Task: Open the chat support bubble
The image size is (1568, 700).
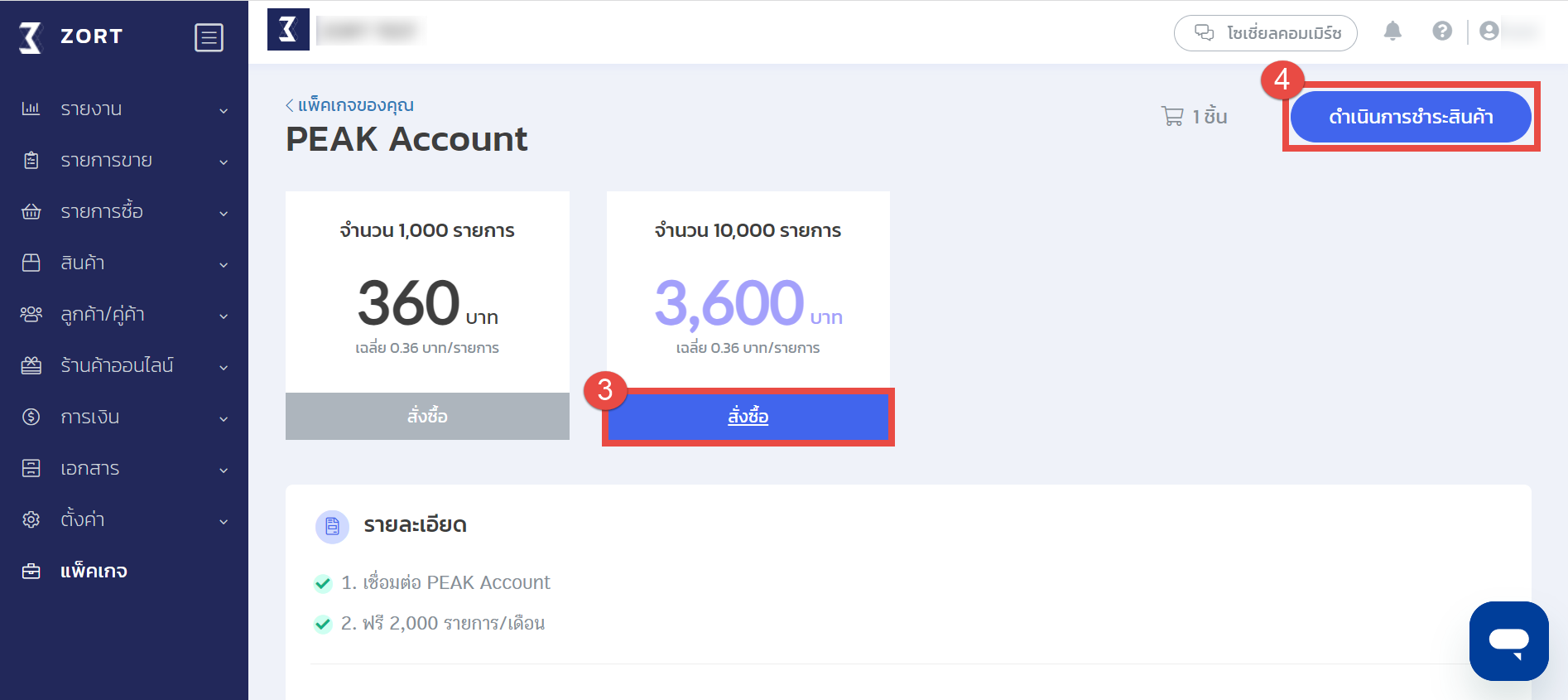Action: tap(1508, 641)
